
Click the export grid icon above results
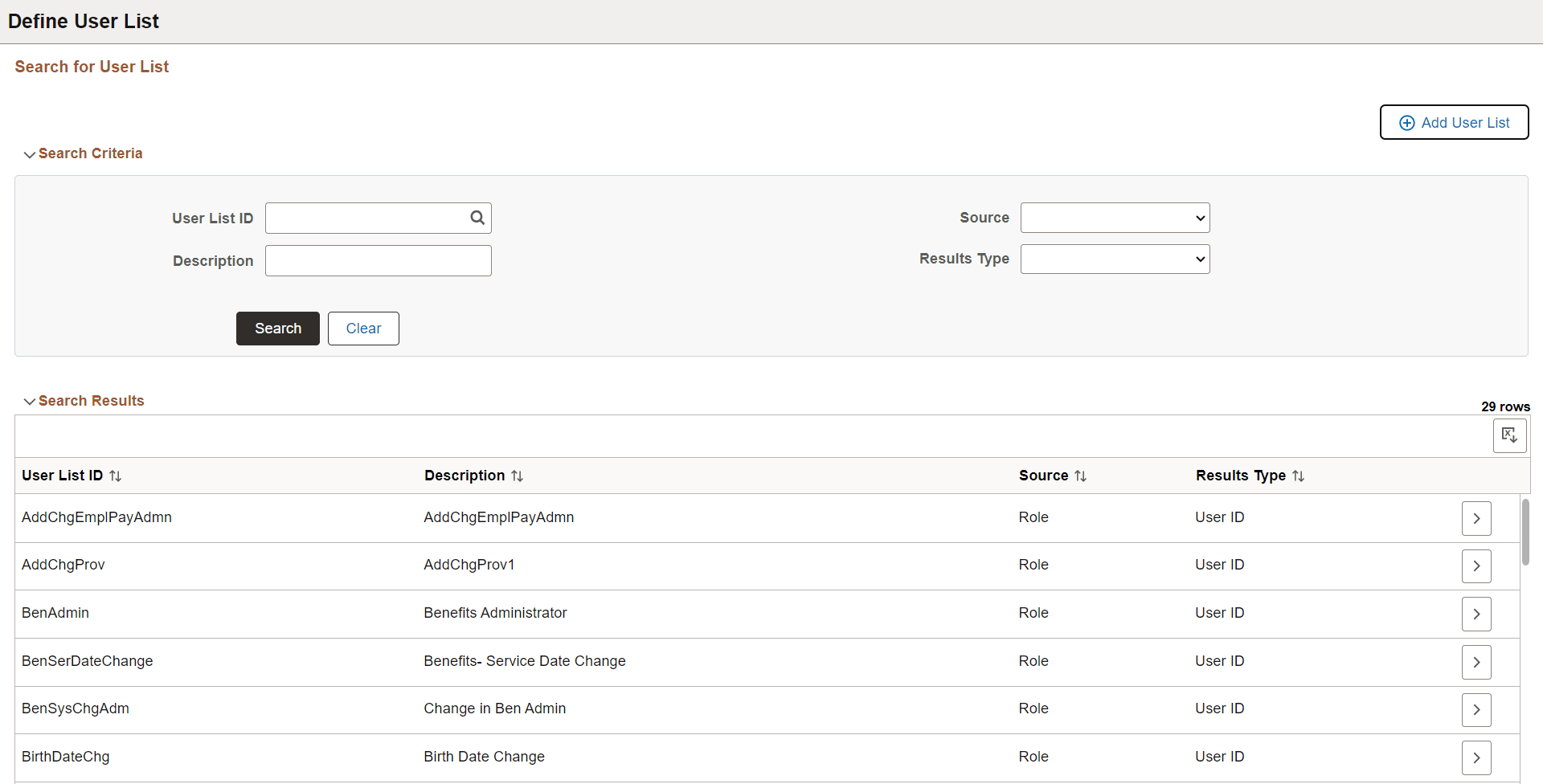[1509, 435]
